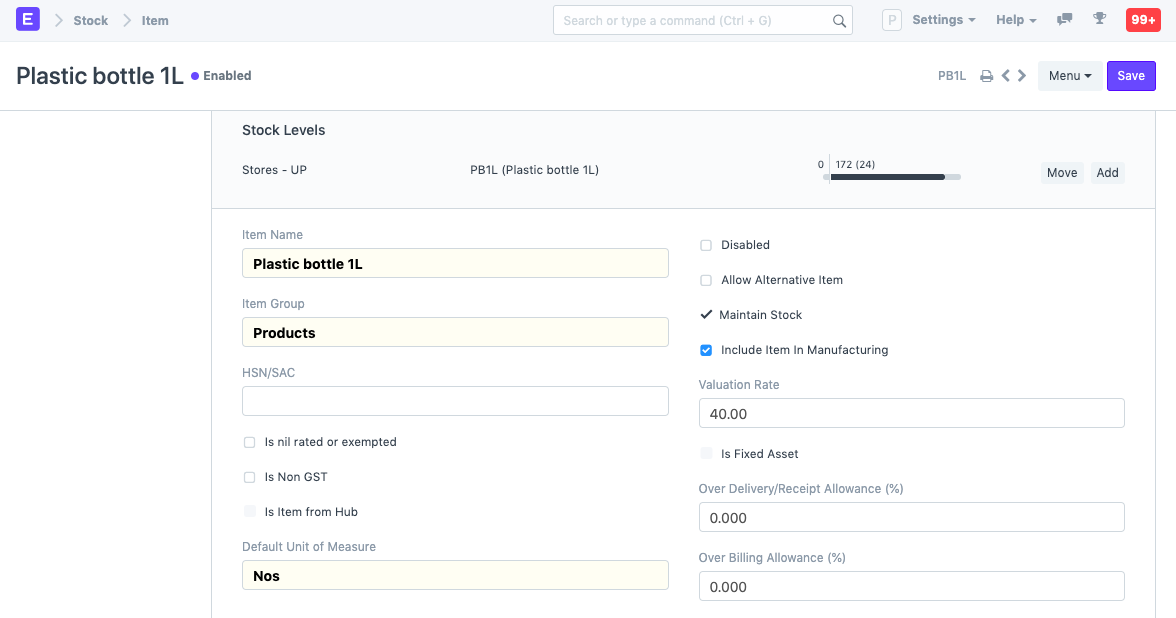Expand the Help dropdown menu
Viewport: 1176px width, 618px height.
tap(1015, 20)
